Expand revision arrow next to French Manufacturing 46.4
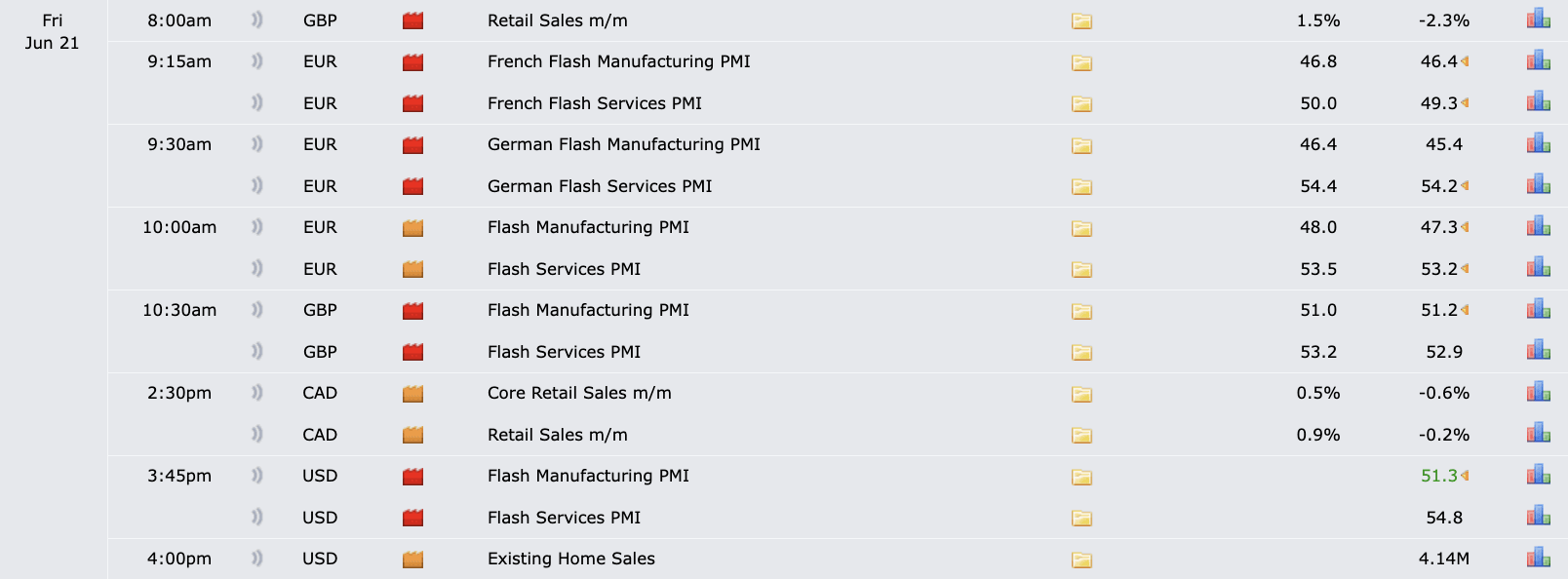This screenshot has width=1568, height=579. click(x=1465, y=61)
